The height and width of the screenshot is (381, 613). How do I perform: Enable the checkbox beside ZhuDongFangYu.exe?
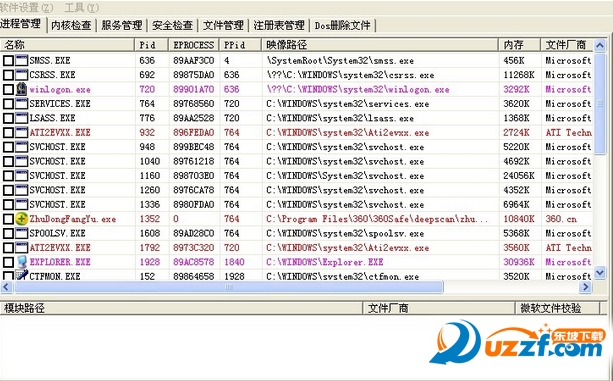(x=8, y=219)
